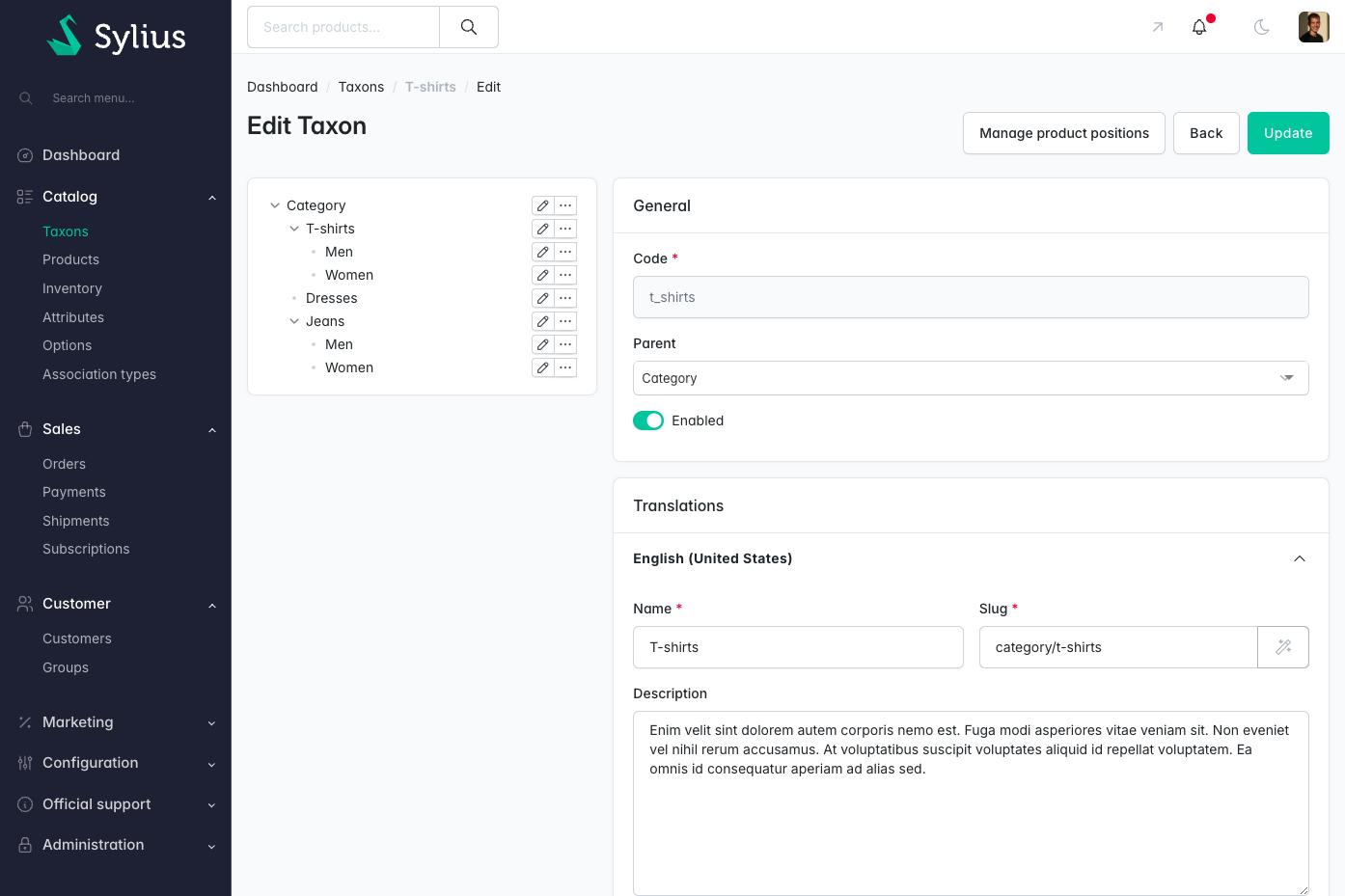Edit the Category taxon with pencil icon
Viewport: 1345px width, 896px height.
tap(543, 205)
